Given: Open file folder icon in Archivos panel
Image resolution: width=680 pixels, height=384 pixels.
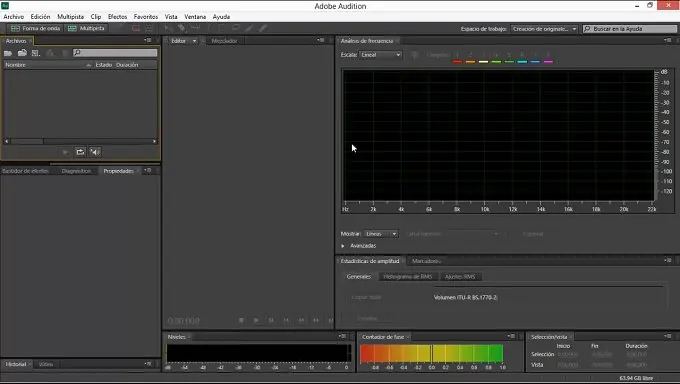Looking at the screenshot, I should [8, 53].
